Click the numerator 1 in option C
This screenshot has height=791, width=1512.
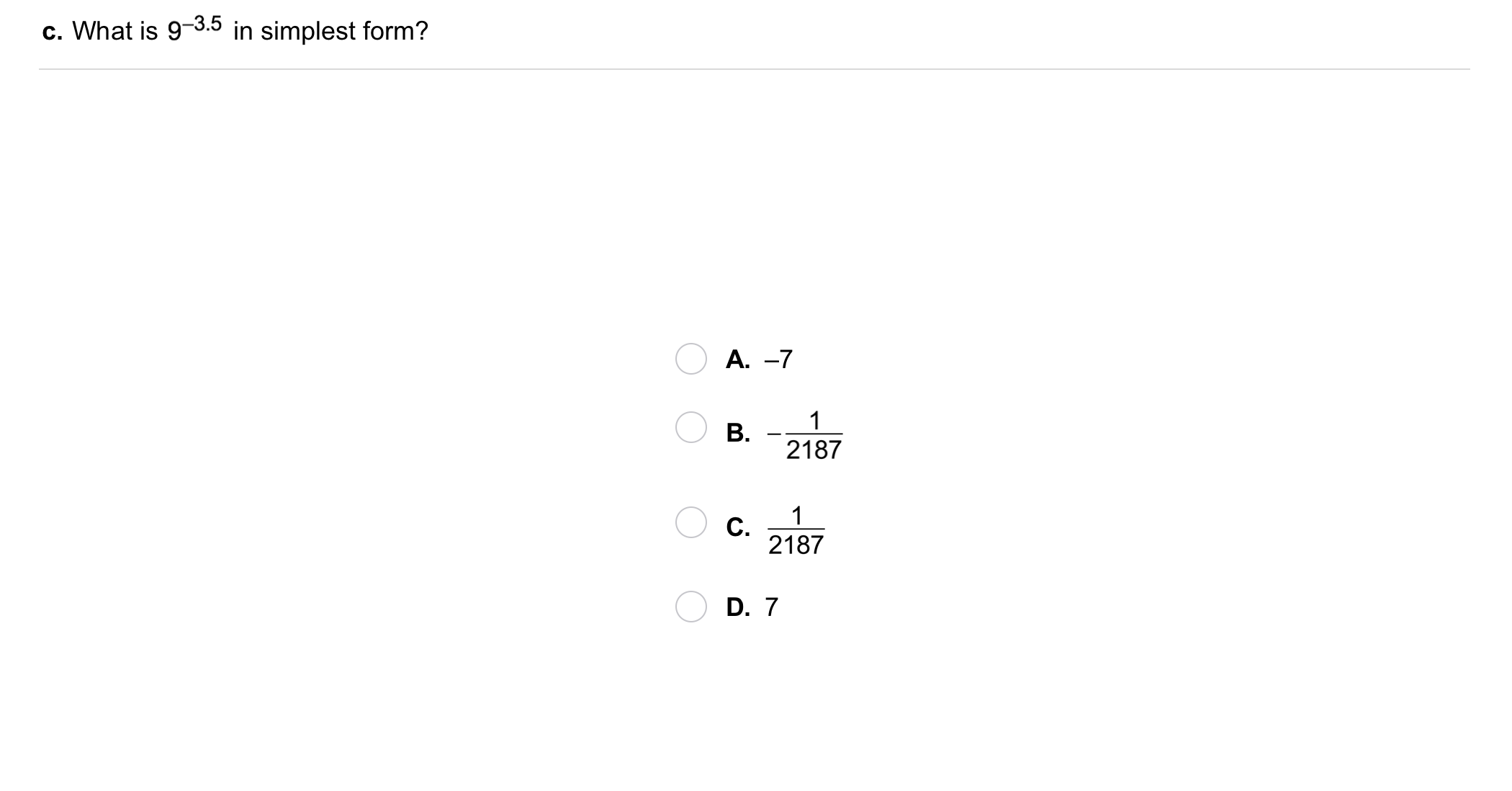(x=796, y=515)
